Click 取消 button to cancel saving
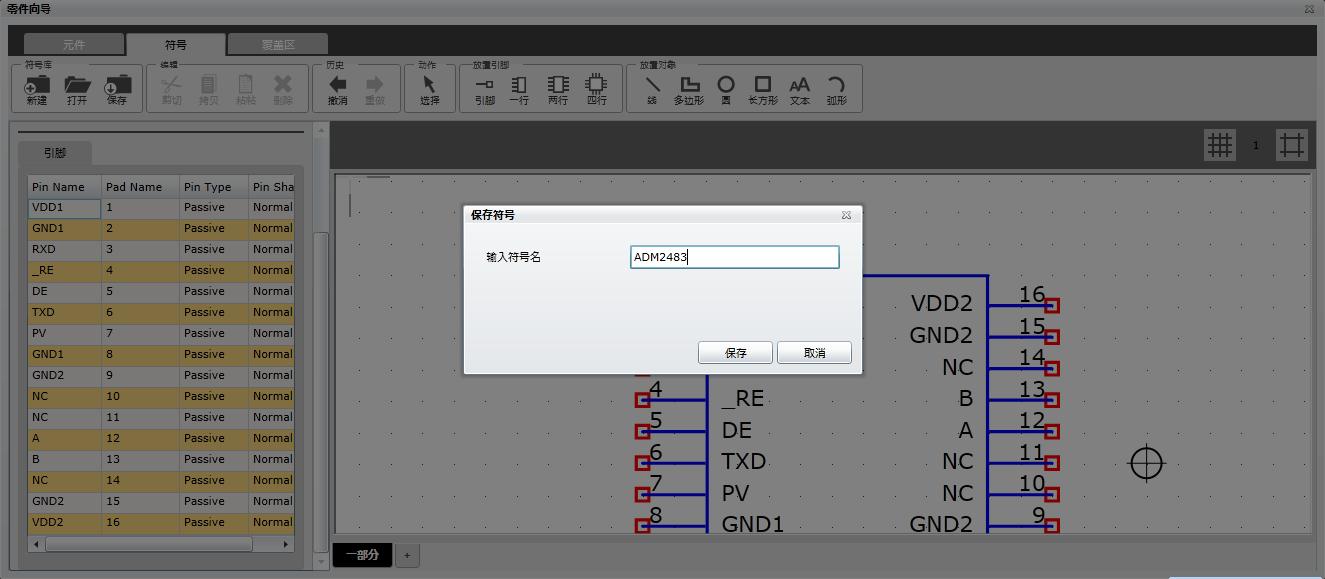The width and height of the screenshot is (1325, 579). (814, 353)
